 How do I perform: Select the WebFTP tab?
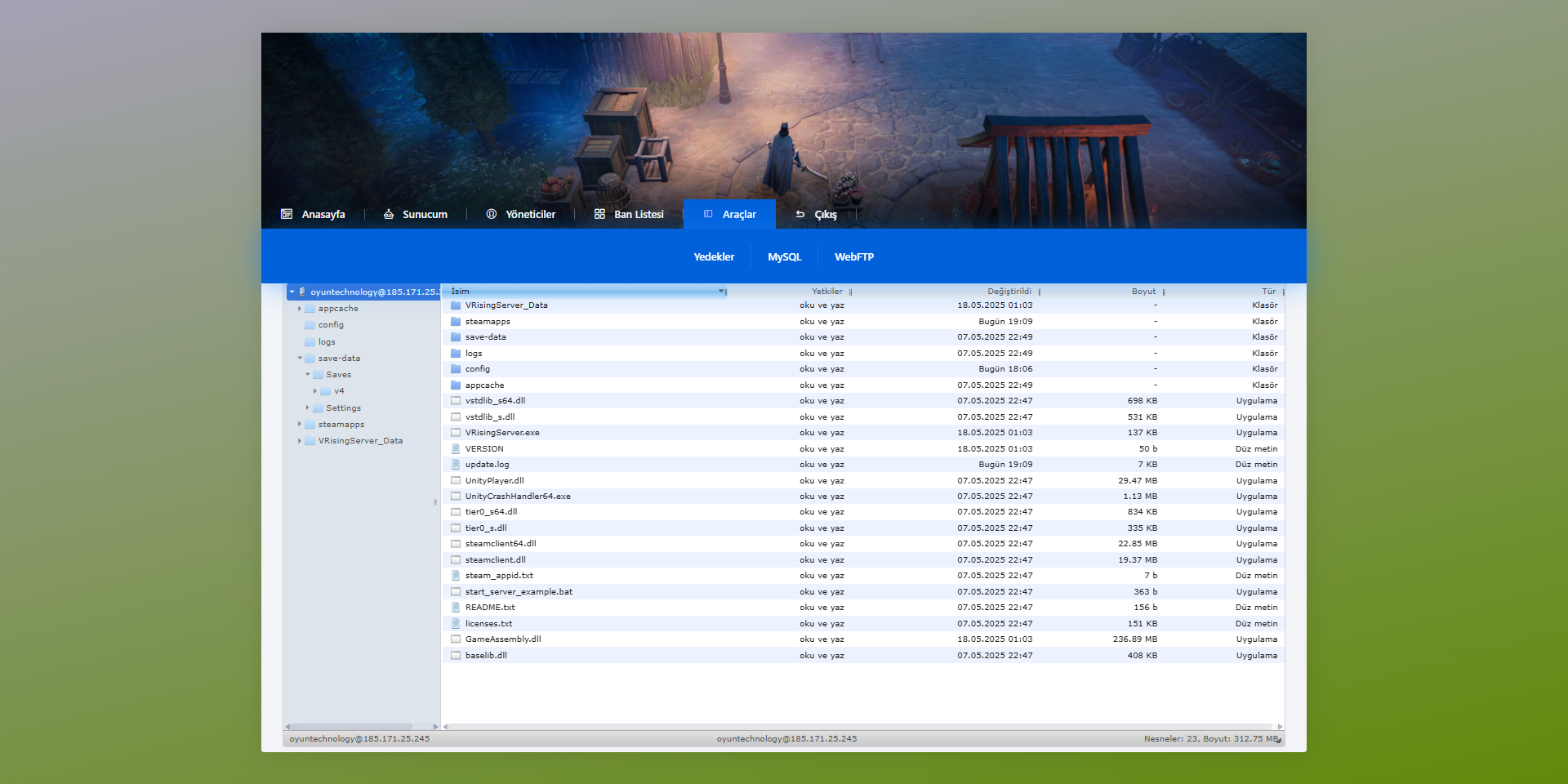point(853,256)
